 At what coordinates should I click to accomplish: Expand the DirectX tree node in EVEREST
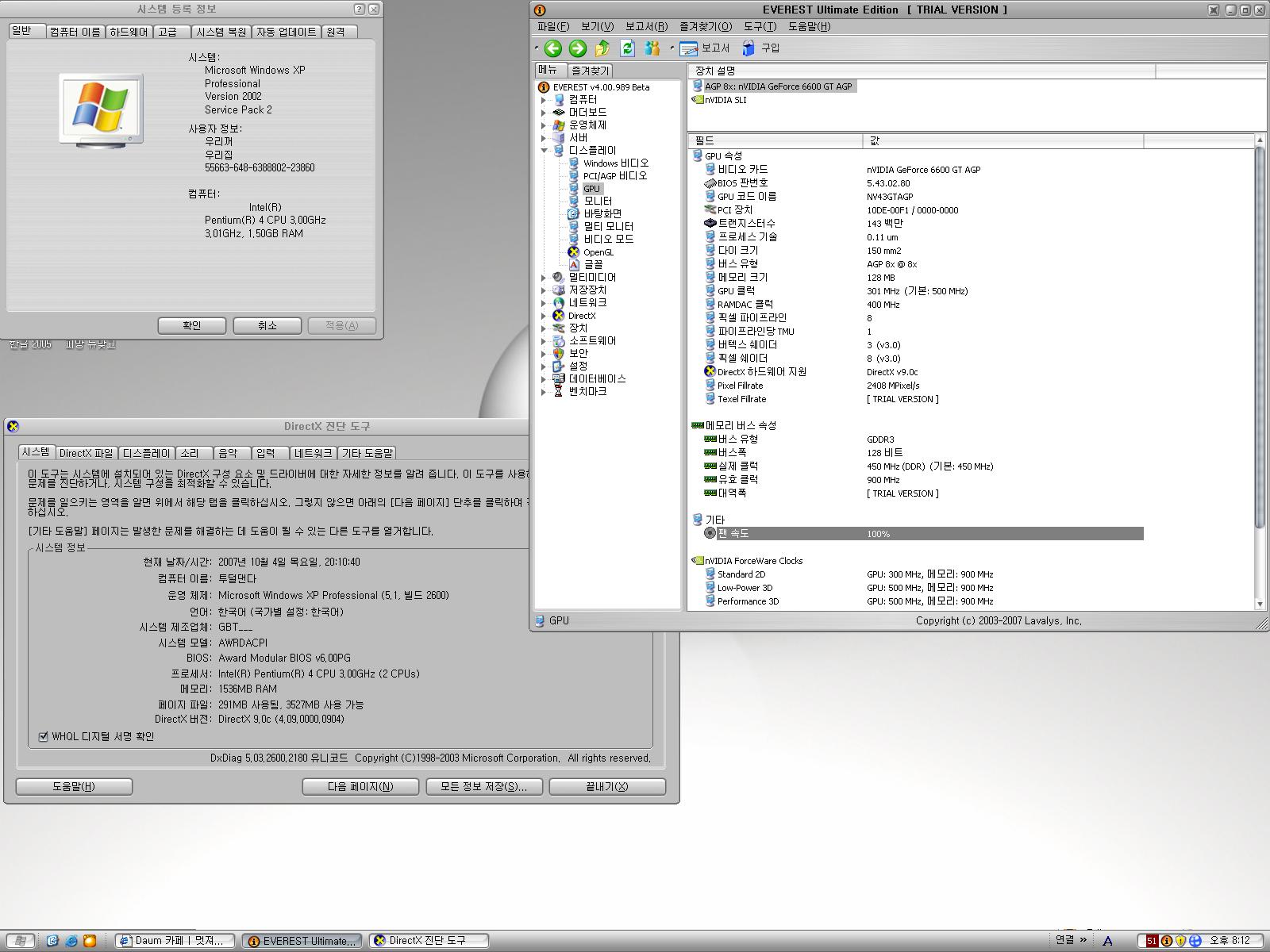[544, 316]
